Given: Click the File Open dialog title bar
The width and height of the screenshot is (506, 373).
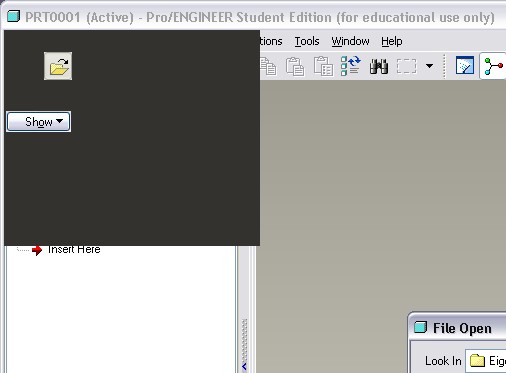Looking at the screenshot, I should 457,328.
